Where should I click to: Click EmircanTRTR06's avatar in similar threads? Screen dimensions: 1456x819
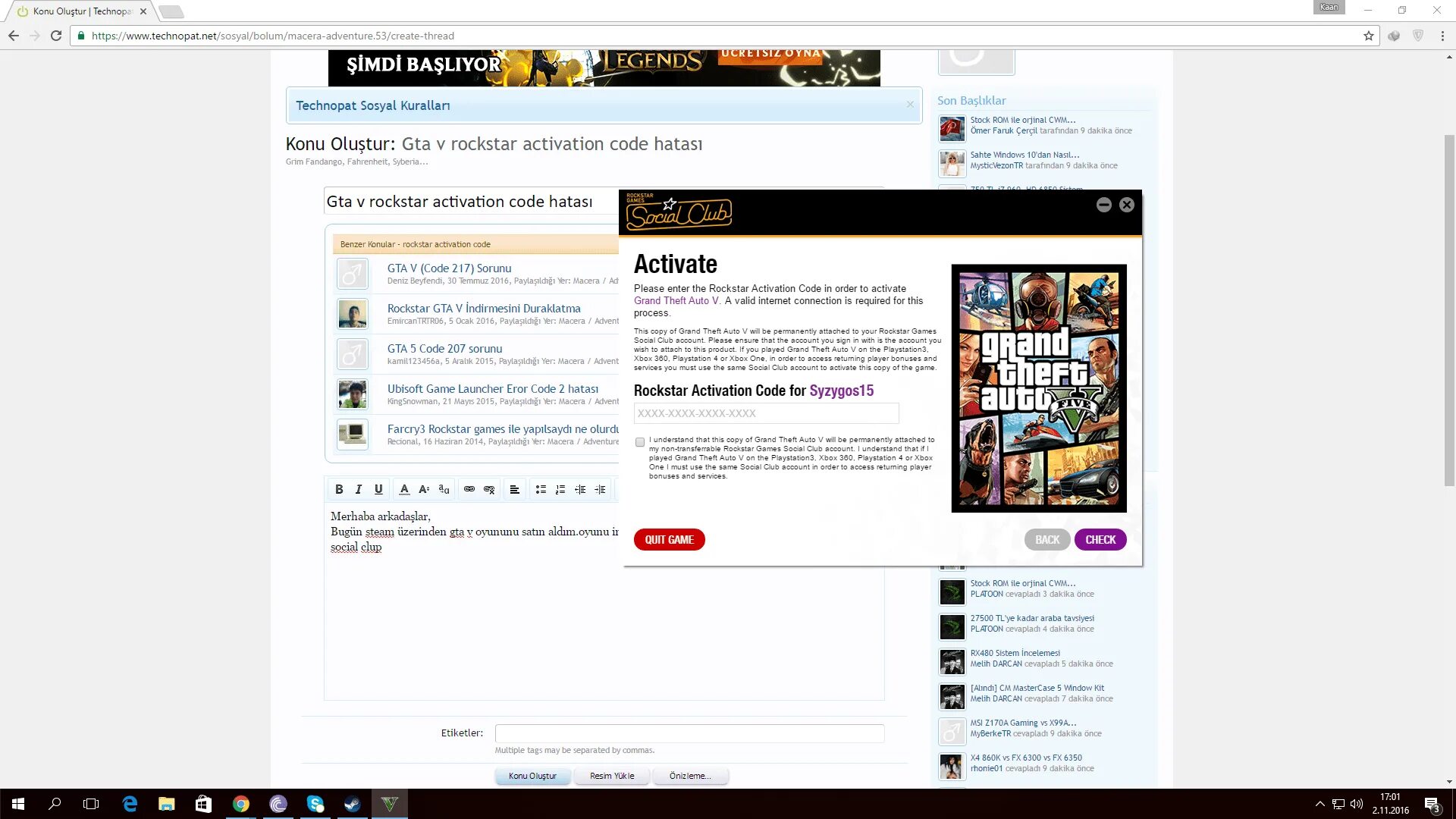click(353, 314)
